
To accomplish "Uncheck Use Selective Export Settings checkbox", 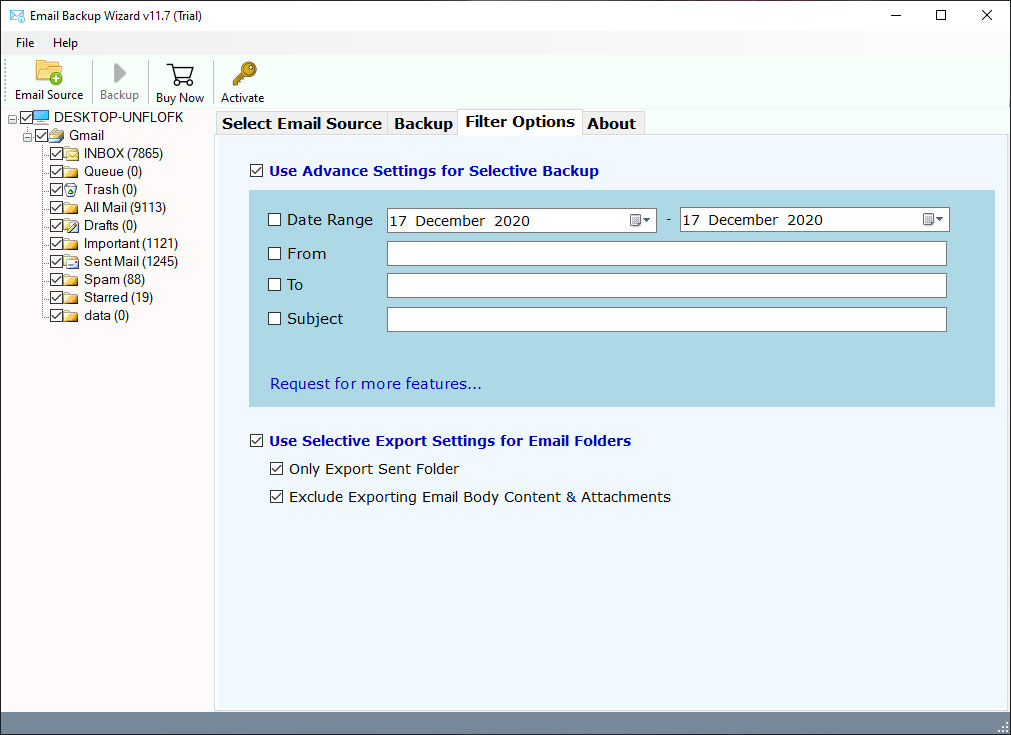I will coord(257,441).
